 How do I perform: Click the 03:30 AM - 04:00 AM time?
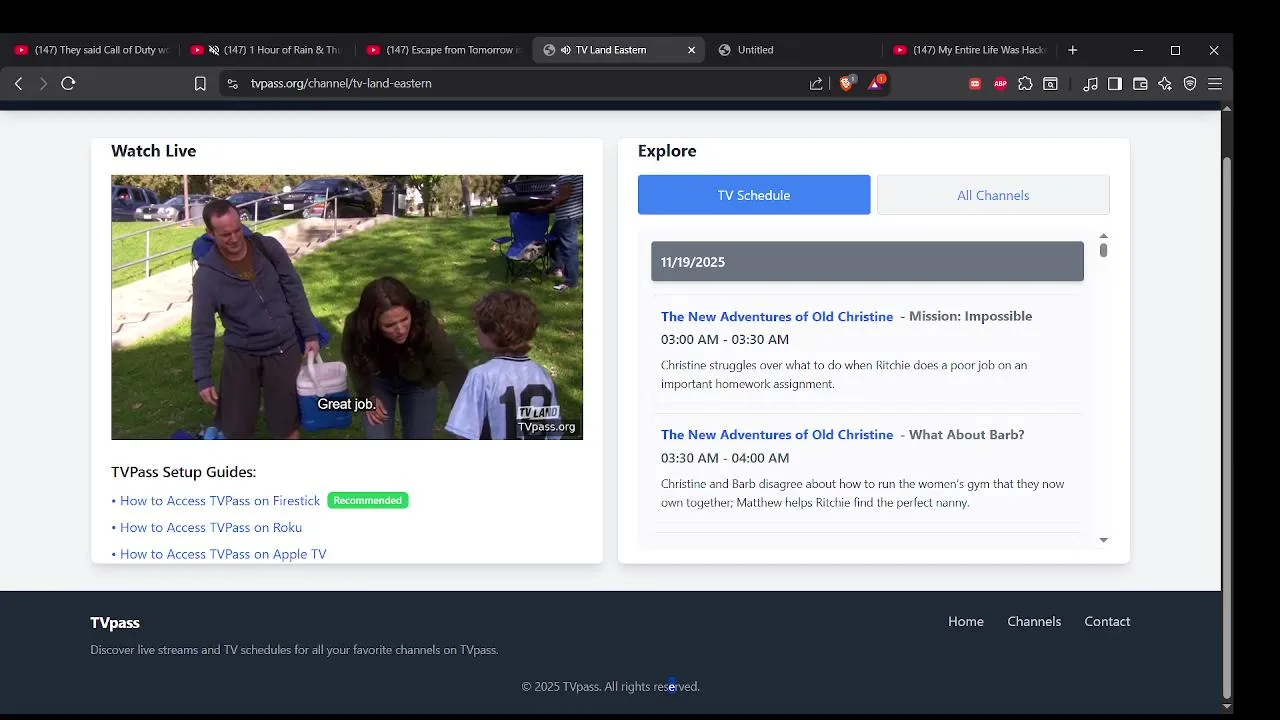click(725, 458)
